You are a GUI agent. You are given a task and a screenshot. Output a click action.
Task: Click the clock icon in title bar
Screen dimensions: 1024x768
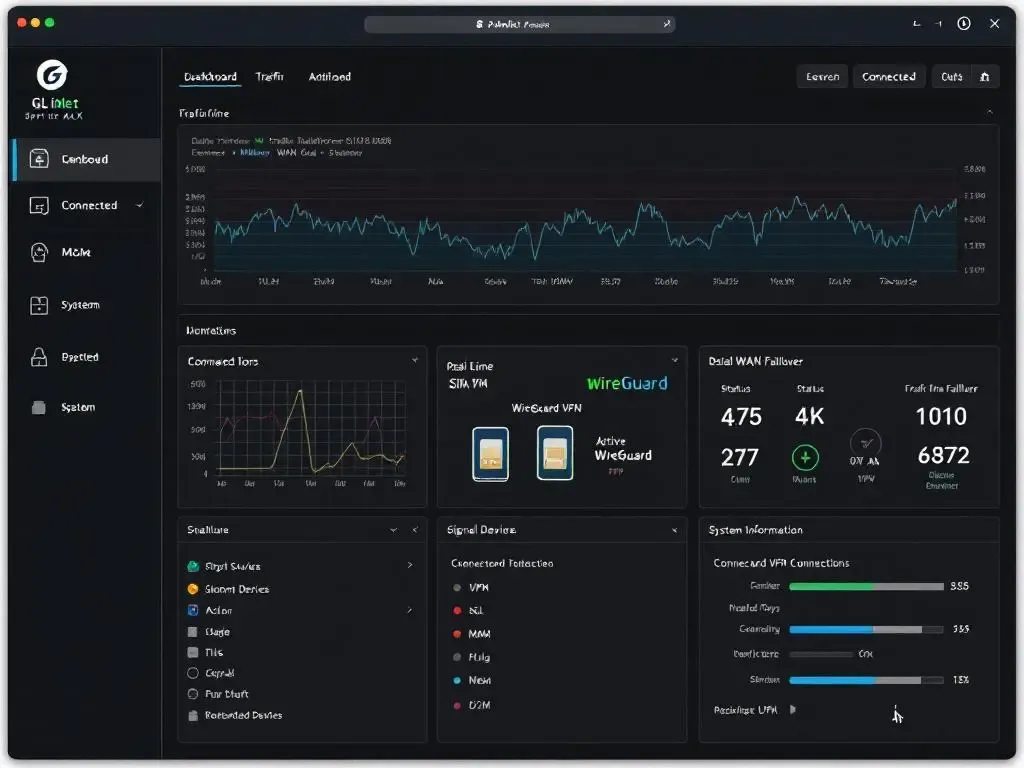pyautogui.click(x=964, y=24)
